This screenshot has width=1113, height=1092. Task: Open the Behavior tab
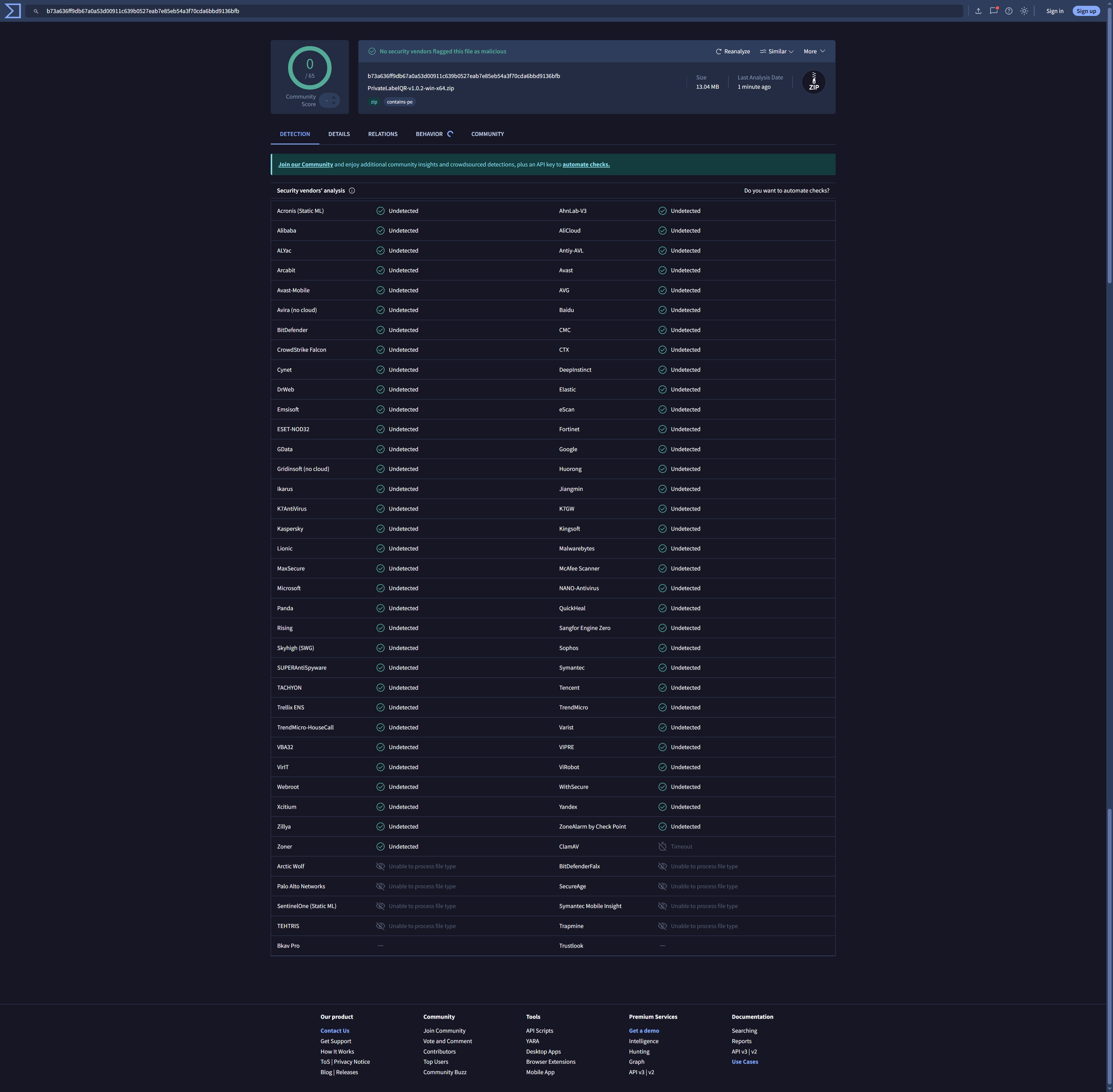click(x=434, y=134)
